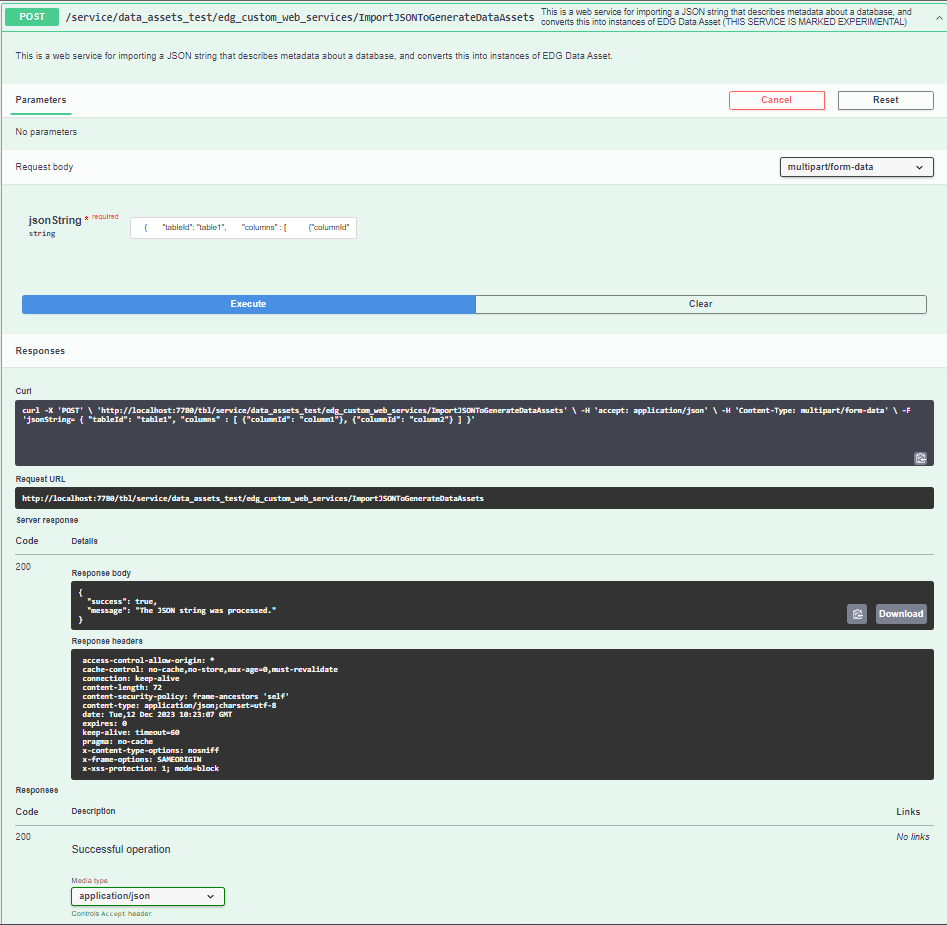Viewport: 947px width, 925px height.
Task: Clear the response with the Clear button
Action: coord(701,304)
